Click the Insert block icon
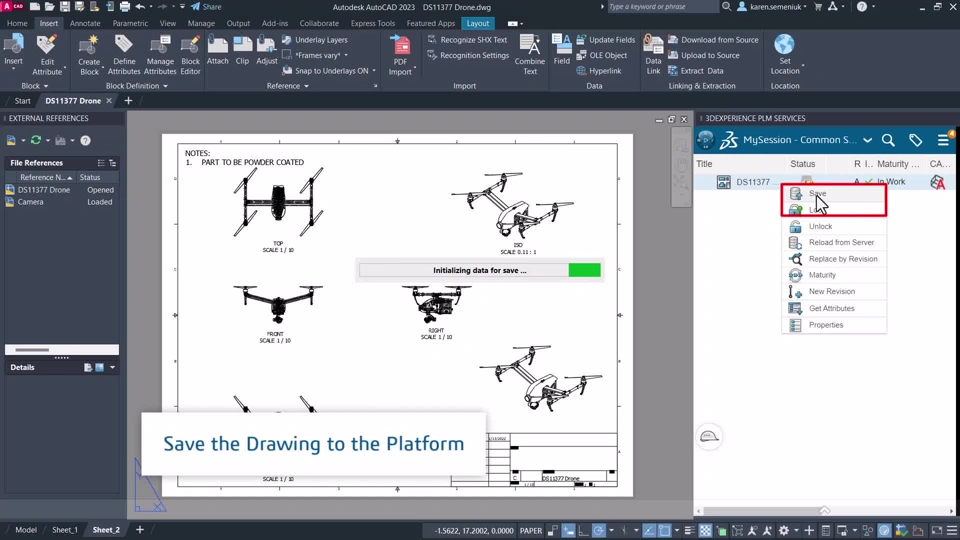960x540 pixels. tap(13, 45)
